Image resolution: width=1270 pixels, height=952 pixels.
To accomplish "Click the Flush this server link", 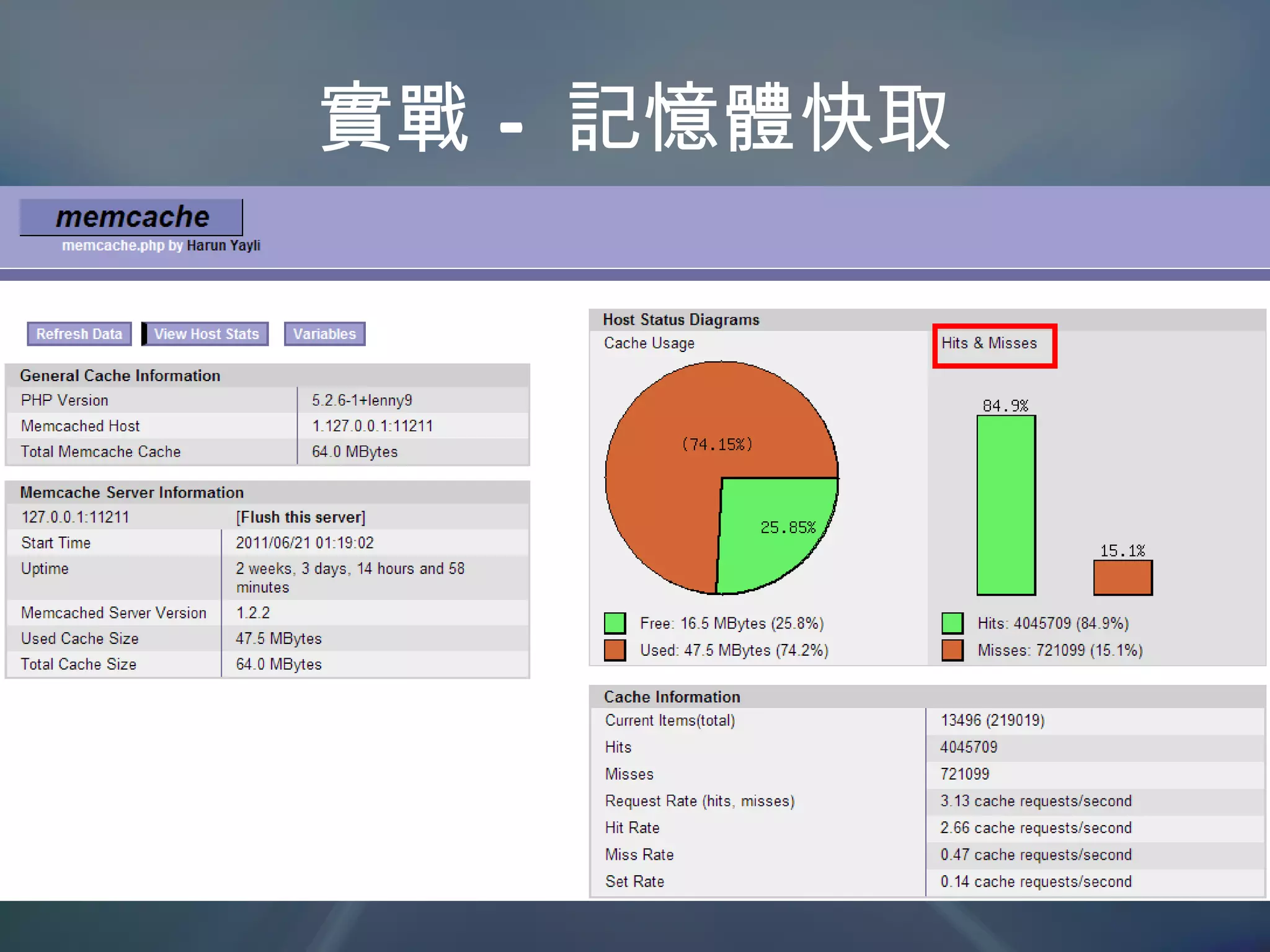I will tap(301, 517).
